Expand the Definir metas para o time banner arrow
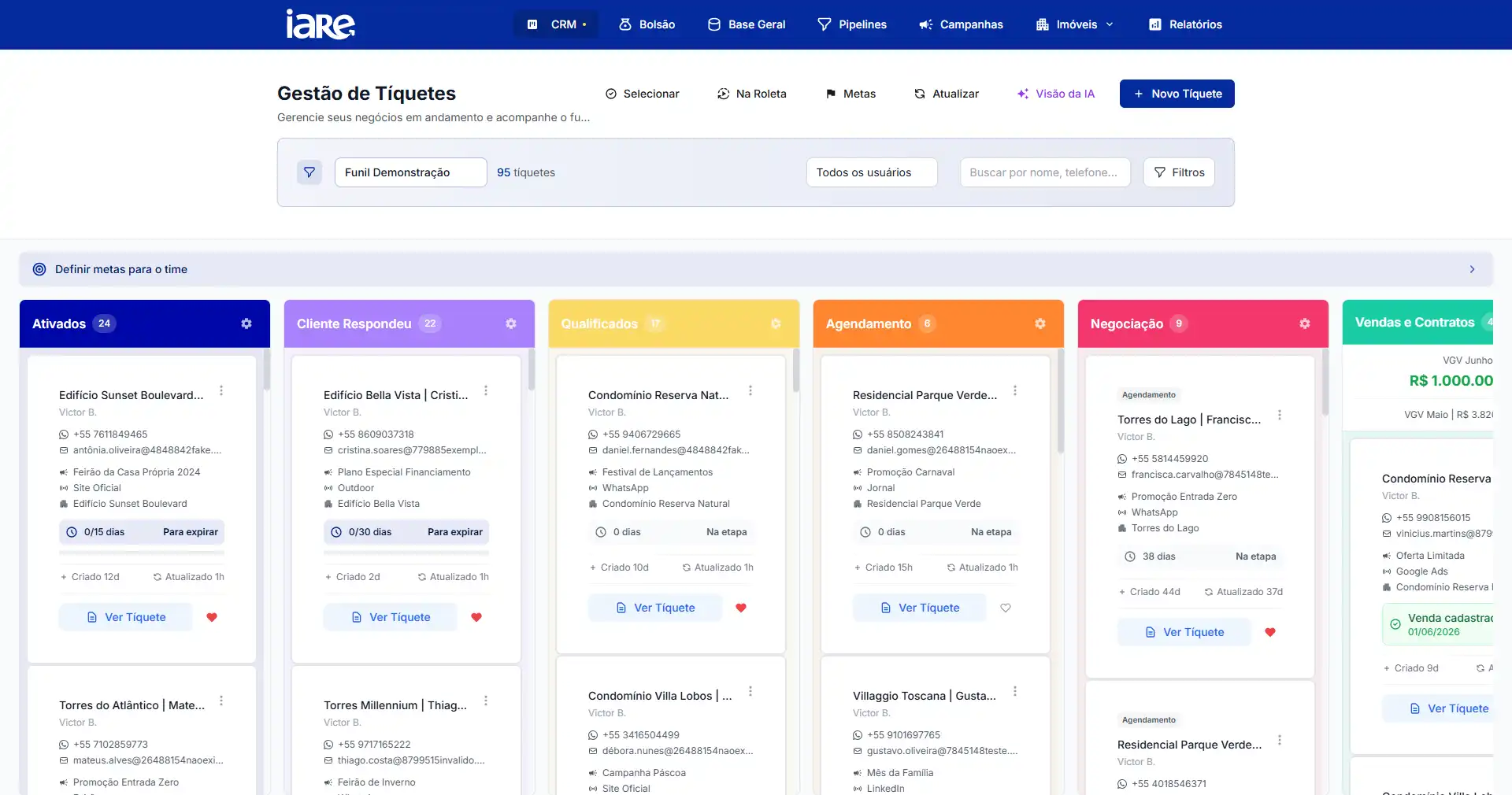 point(1472,269)
